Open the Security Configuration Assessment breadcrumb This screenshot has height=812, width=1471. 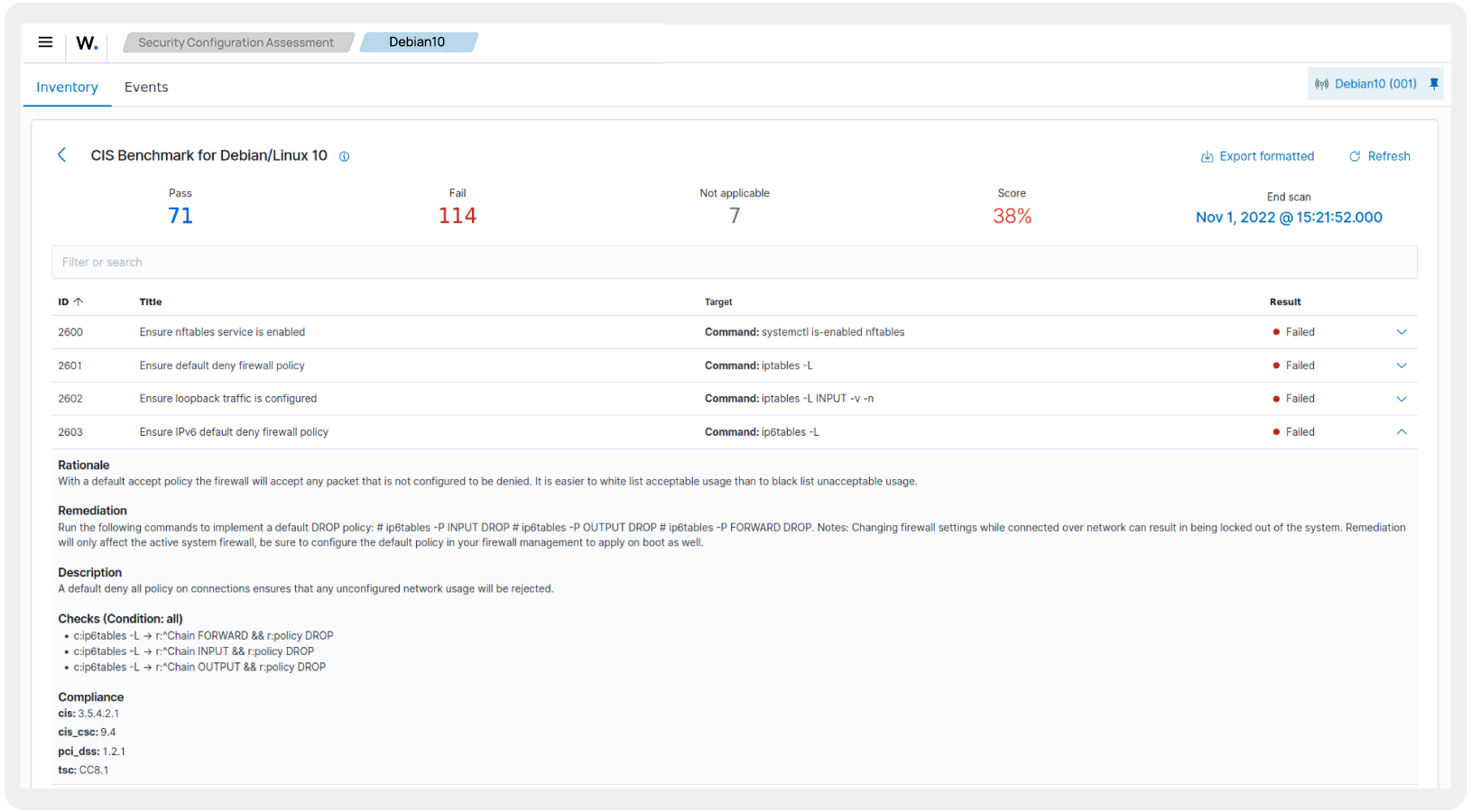point(236,42)
